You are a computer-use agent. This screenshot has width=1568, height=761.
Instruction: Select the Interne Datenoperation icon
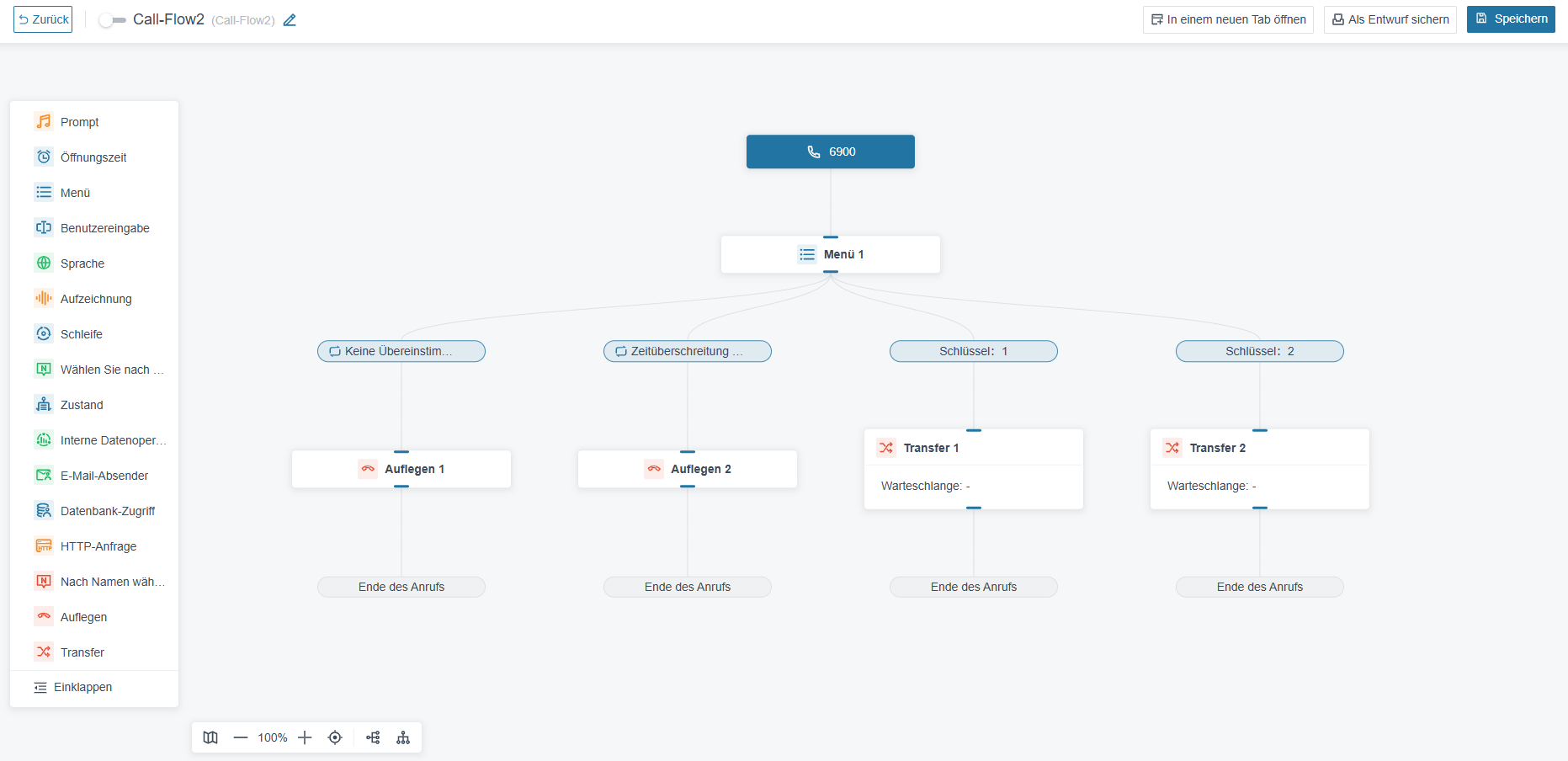(44, 439)
